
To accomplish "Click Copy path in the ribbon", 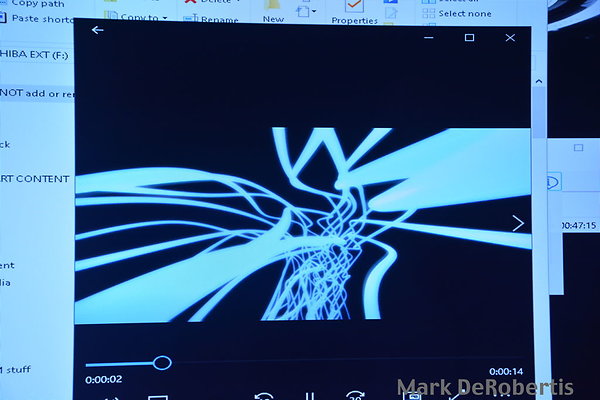I will [38, 4].
